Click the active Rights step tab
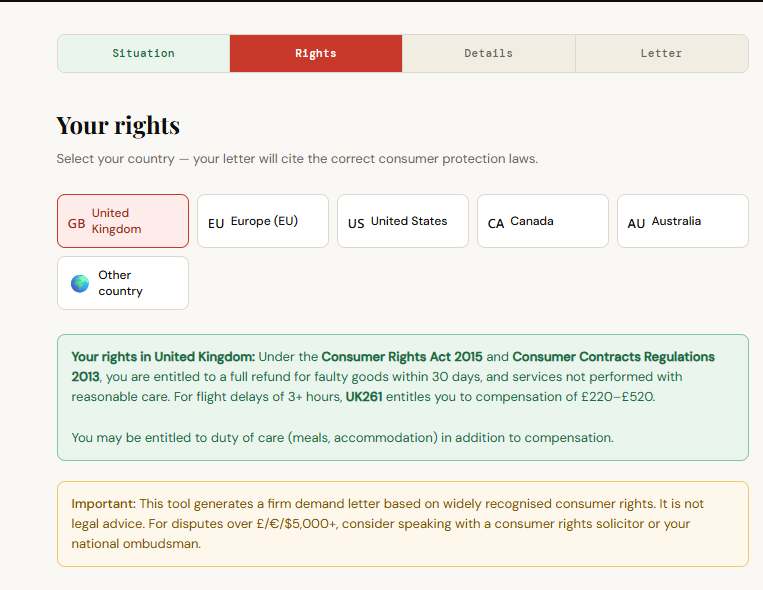The width and height of the screenshot is (763, 590). coord(316,54)
